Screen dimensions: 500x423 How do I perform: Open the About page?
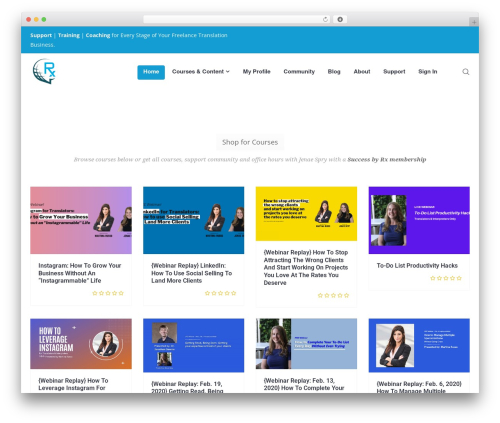click(x=362, y=72)
